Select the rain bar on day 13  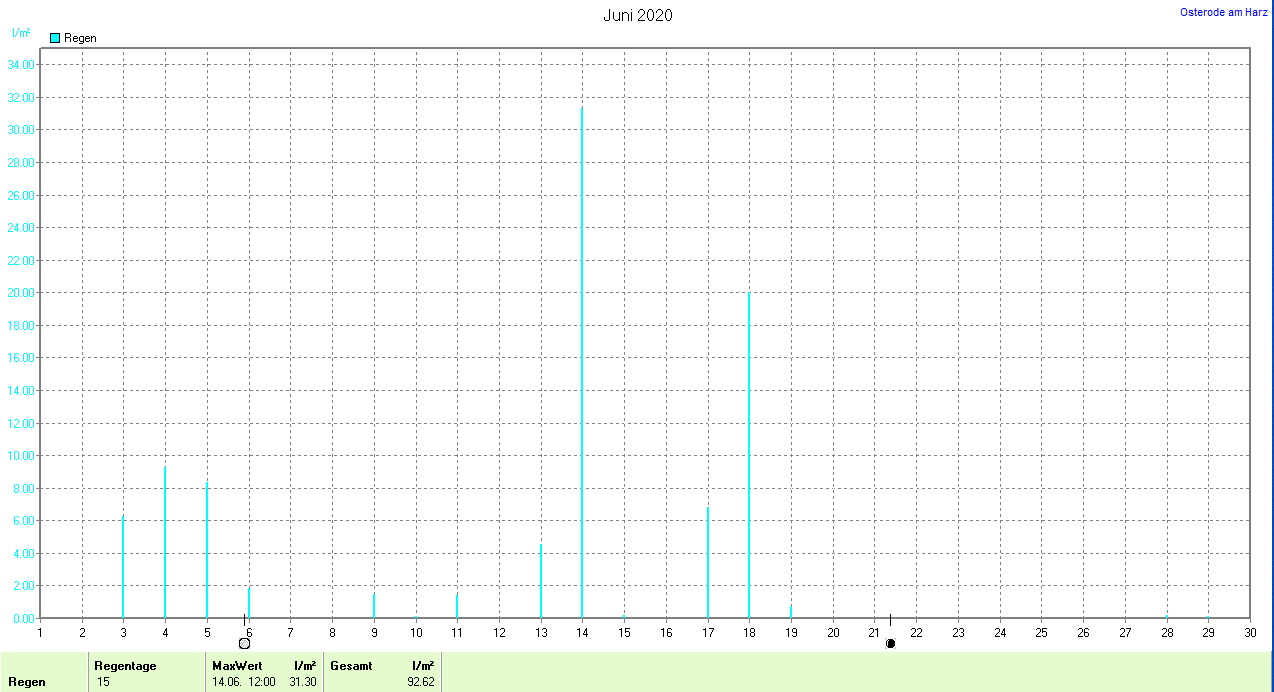[541, 581]
